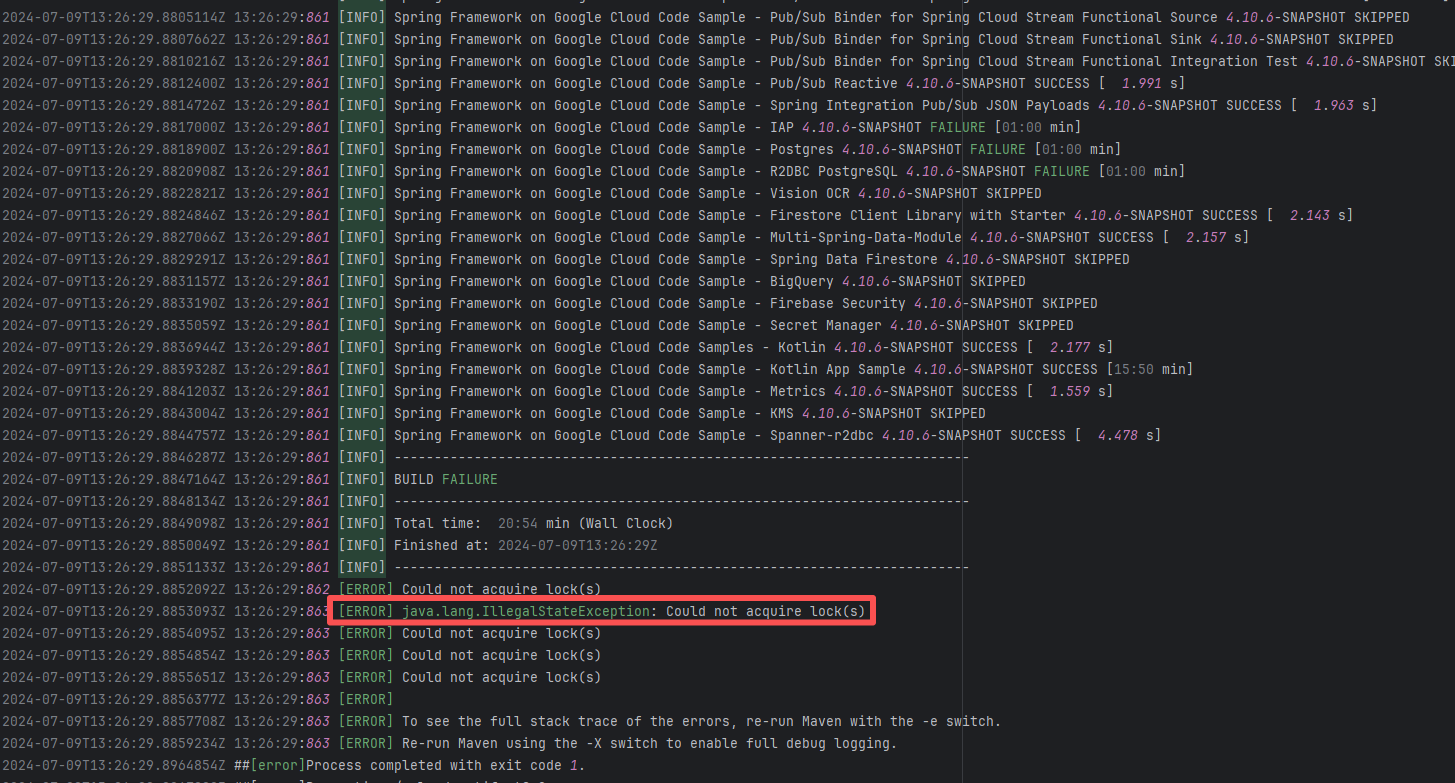The width and height of the screenshot is (1455, 783).
Task: Click the Spanner-r2dbc SUCCESS log line
Action: pos(777,435)
